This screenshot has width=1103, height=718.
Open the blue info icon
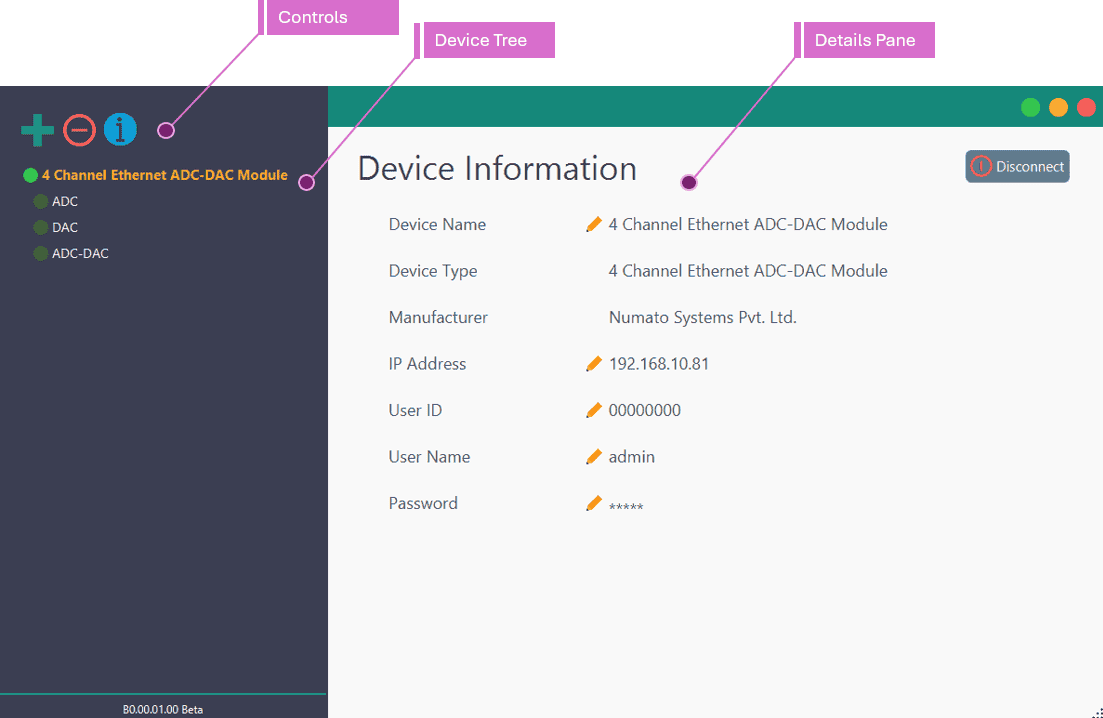pyautogui.click(x=120, y=130)
